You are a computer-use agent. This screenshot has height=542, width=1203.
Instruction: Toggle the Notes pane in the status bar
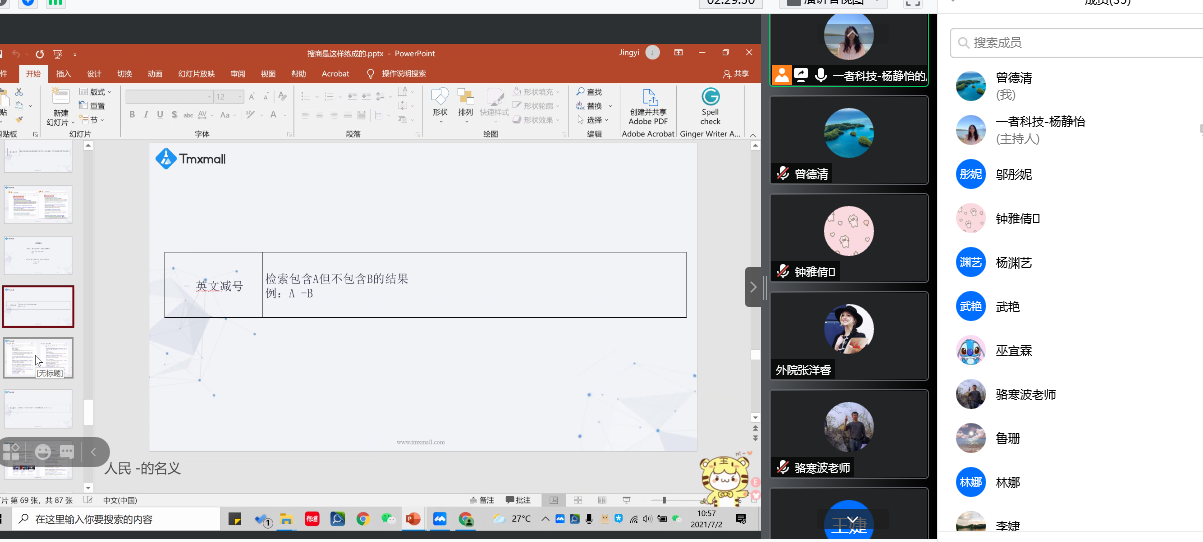481,500
